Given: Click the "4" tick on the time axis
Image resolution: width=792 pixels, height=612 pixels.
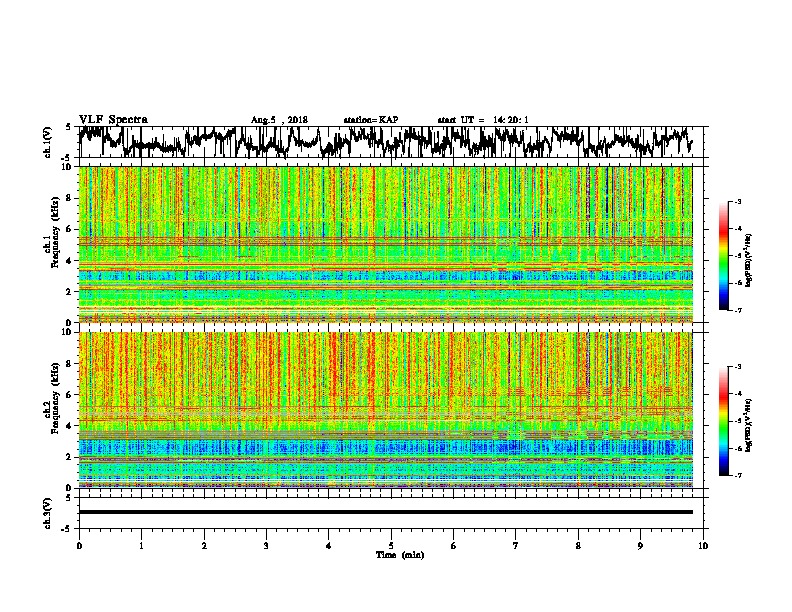Looking at the screenshot, I should (329, 546).
